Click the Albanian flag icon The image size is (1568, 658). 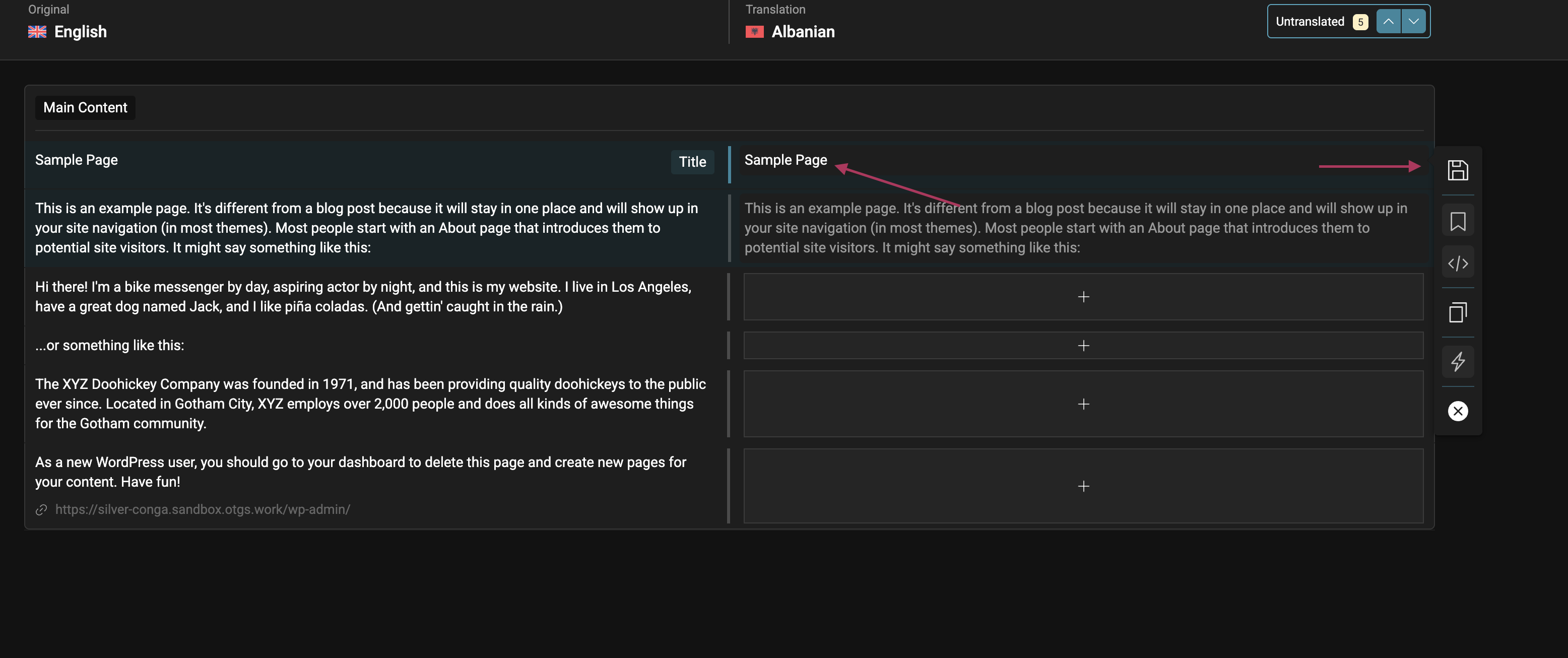point(754,32)
